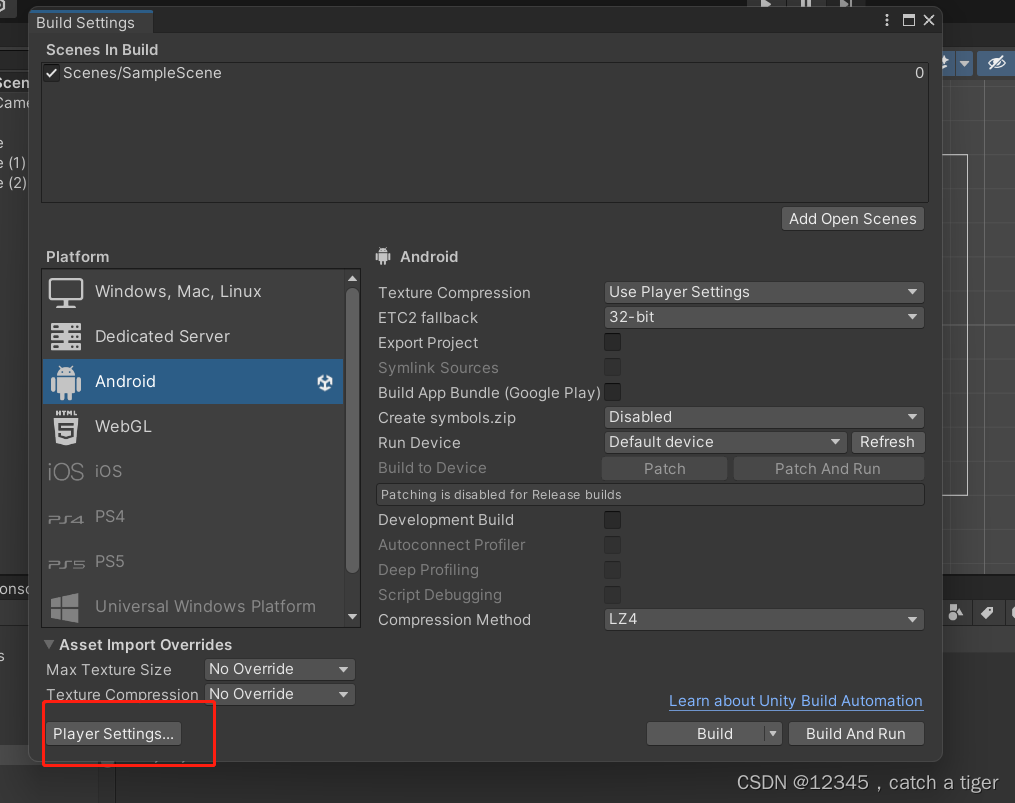Toggle the Symlink Sources checkbox
This screenshot has width=1015, height=803.
coord(612,367)
